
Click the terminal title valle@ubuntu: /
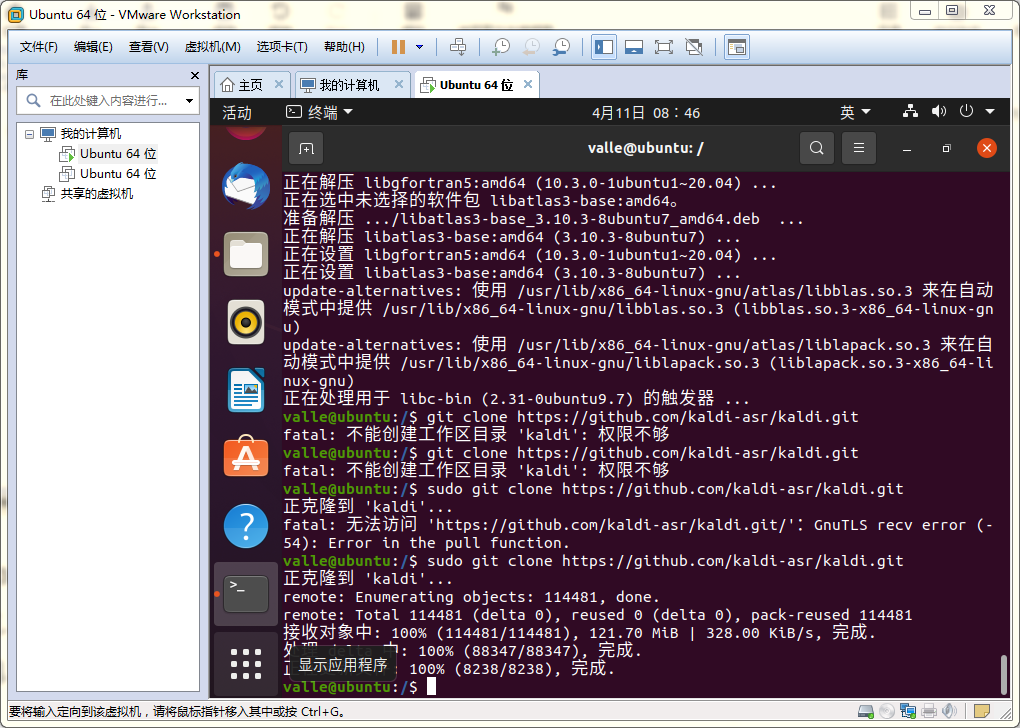pos(645,148)
